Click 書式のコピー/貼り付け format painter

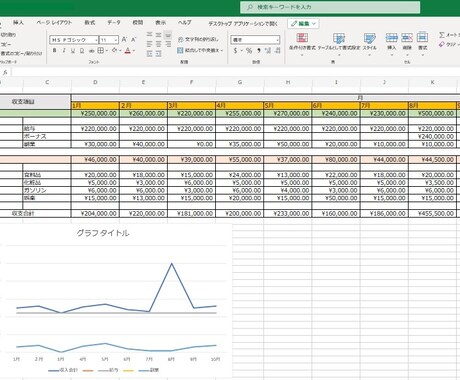pos(21,53)
